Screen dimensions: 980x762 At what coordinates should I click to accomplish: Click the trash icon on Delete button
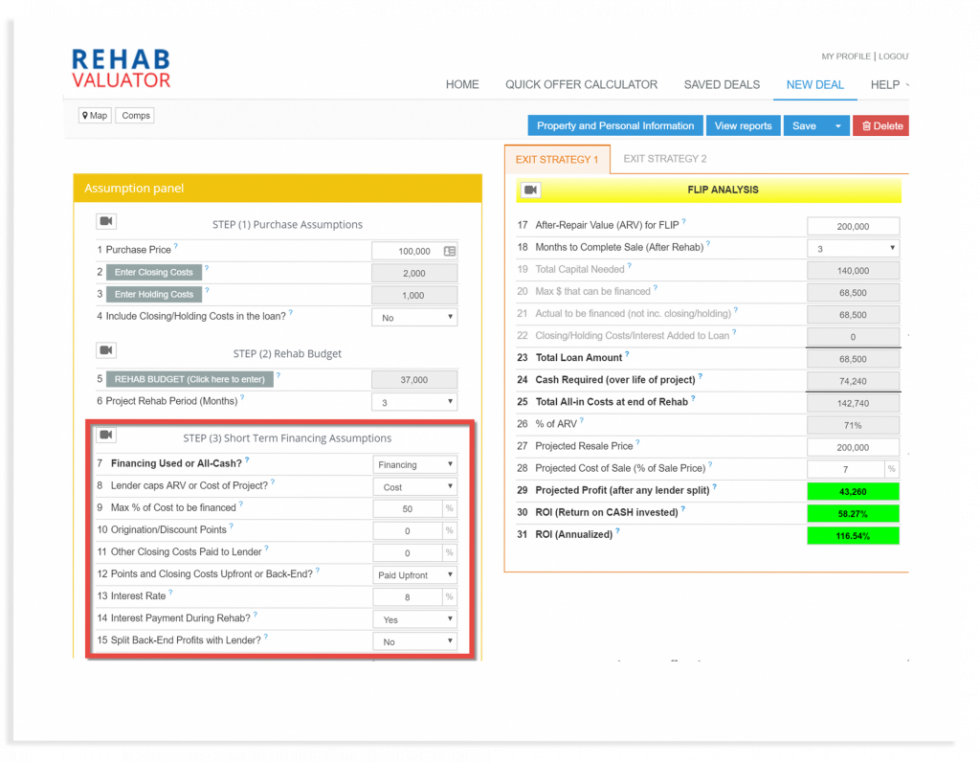pyautogui.click(x=864, y=125)
